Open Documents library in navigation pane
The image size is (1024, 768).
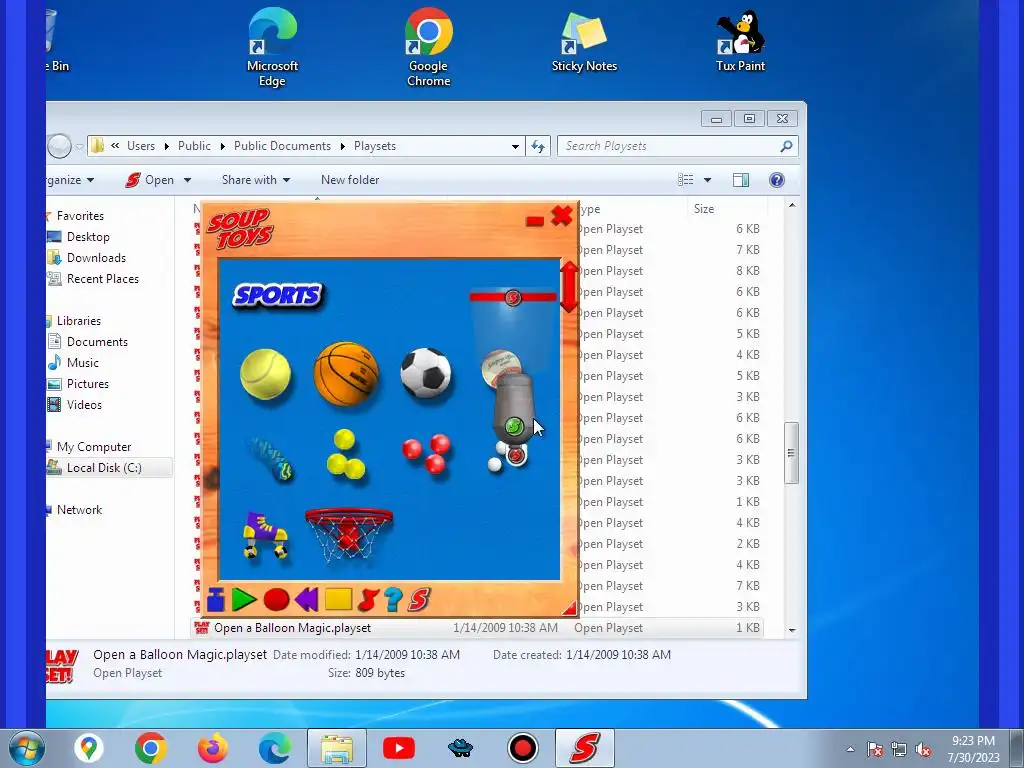[x=97, y=342]
